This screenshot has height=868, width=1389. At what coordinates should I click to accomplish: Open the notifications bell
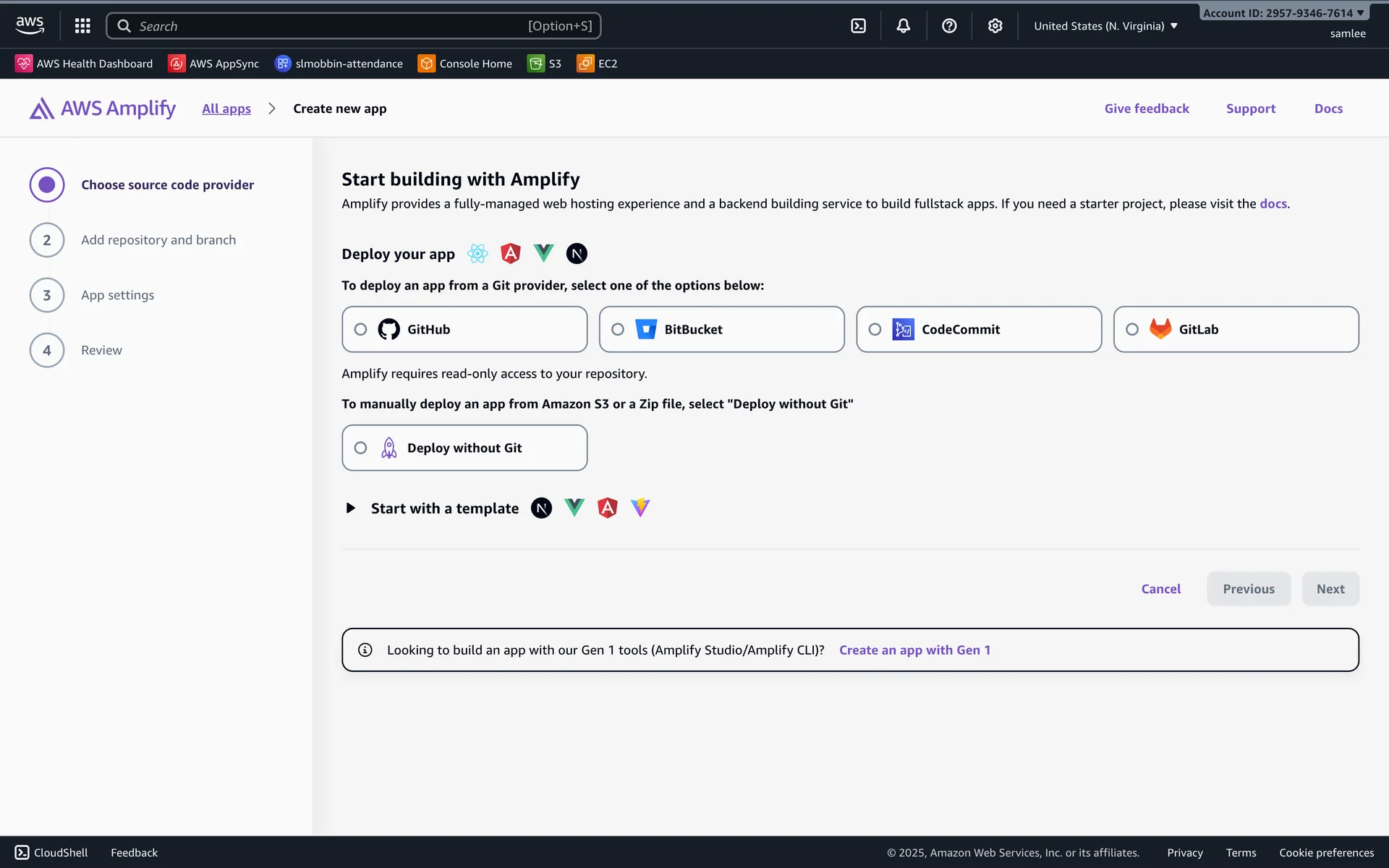point(903,26)
